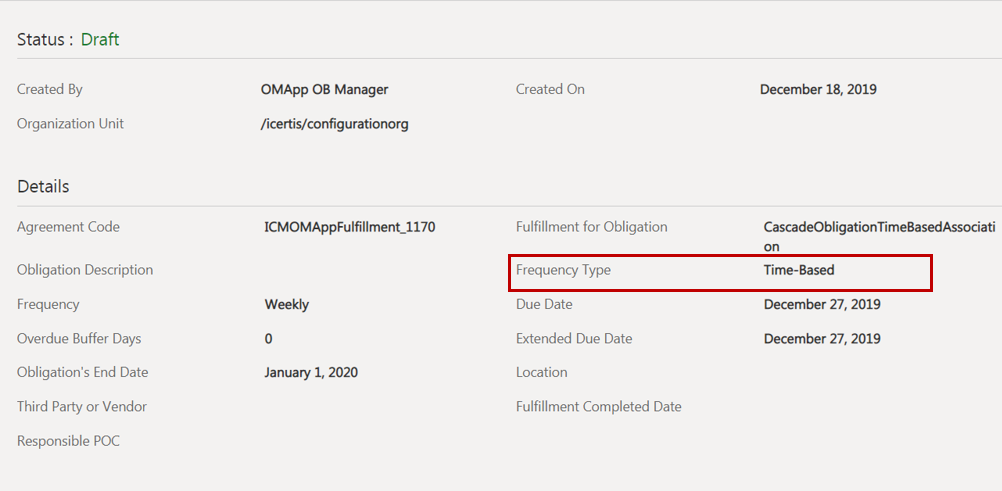Click the Responsible POC label
Viewport: 1002px width, 491px height.
68,441
